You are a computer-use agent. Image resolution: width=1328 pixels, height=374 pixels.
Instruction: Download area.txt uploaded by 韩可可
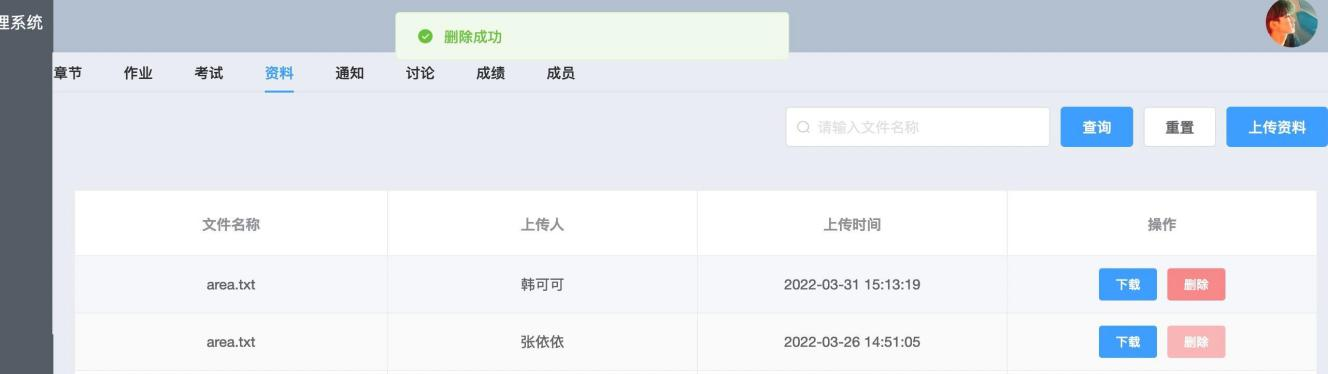coord(1128,285)
